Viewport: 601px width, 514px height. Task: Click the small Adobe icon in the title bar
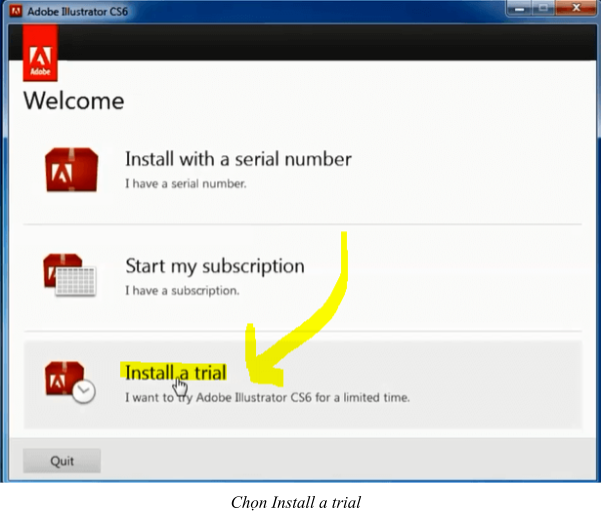coord(13,9)
